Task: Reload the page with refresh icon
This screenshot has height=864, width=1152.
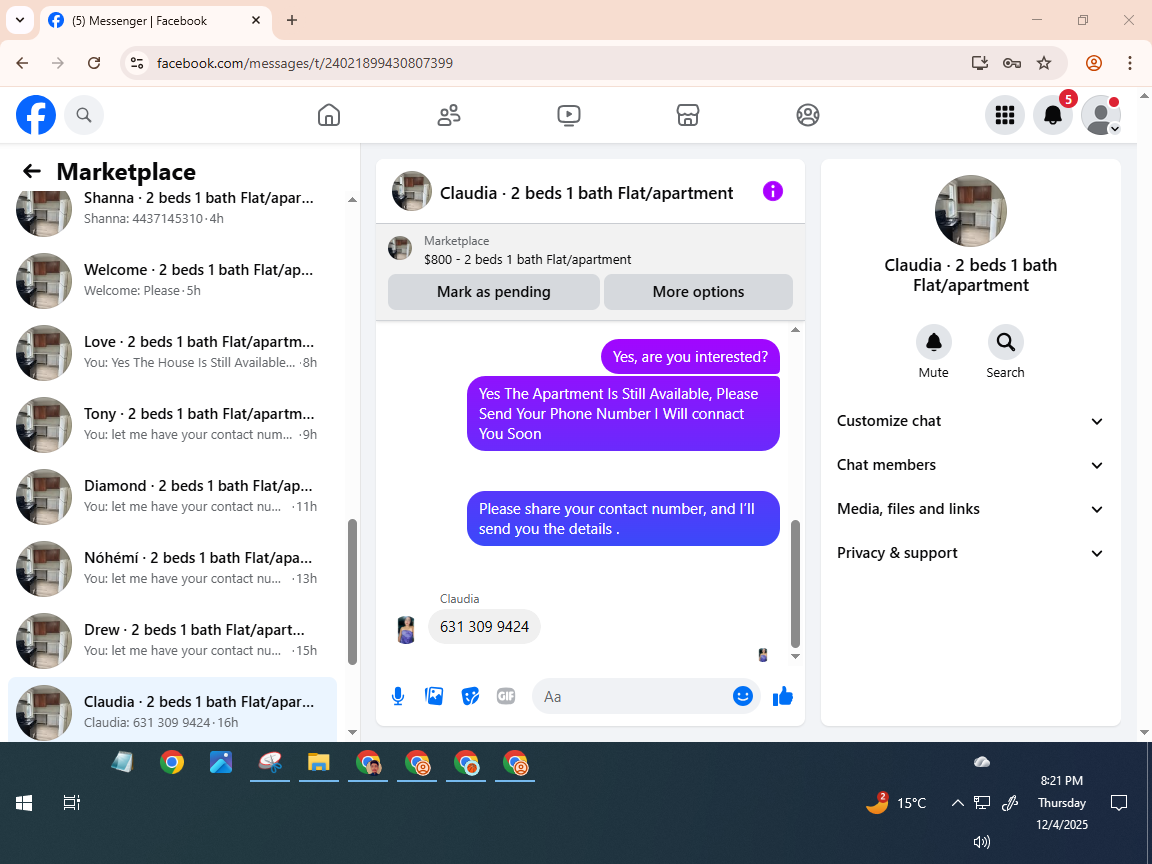Action: tap(94, 63)
